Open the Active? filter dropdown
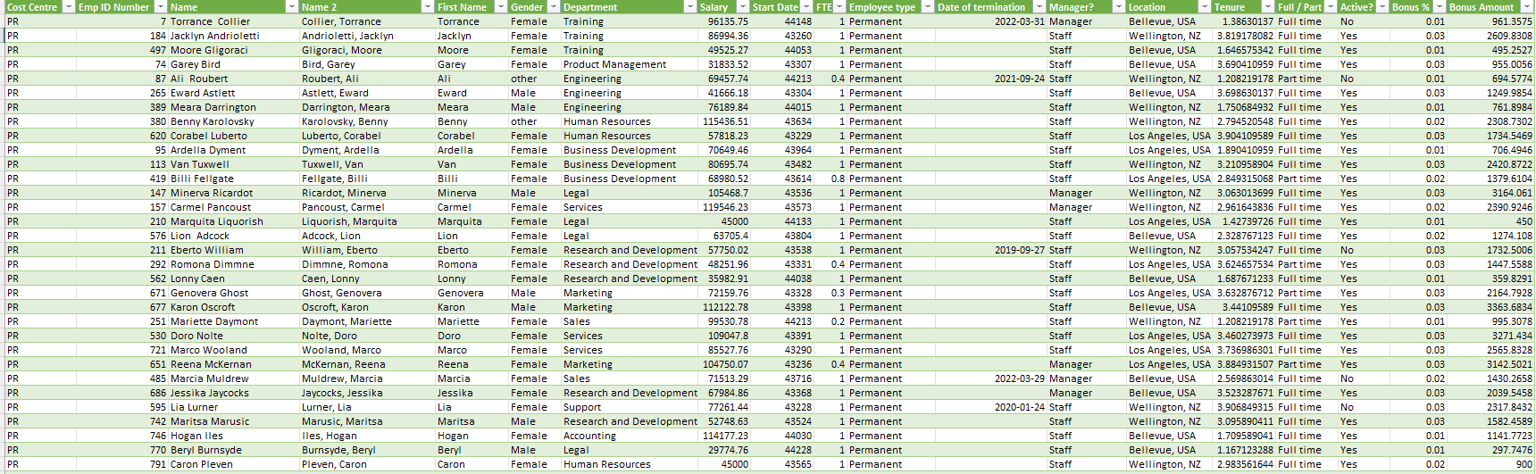 click(1383, 7)
